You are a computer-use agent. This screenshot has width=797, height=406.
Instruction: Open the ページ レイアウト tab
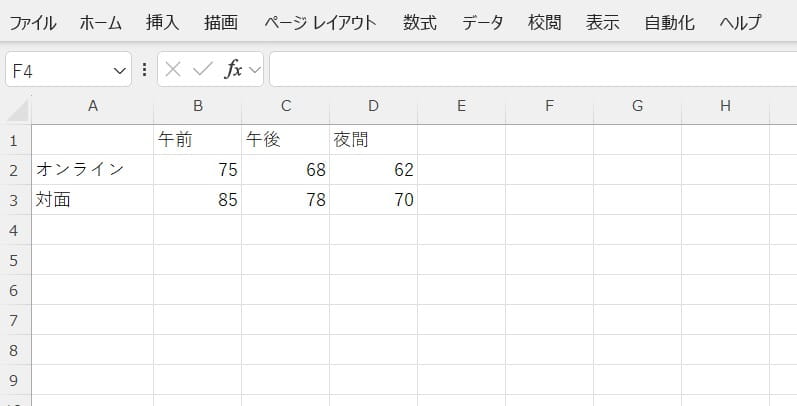(321, 22)
